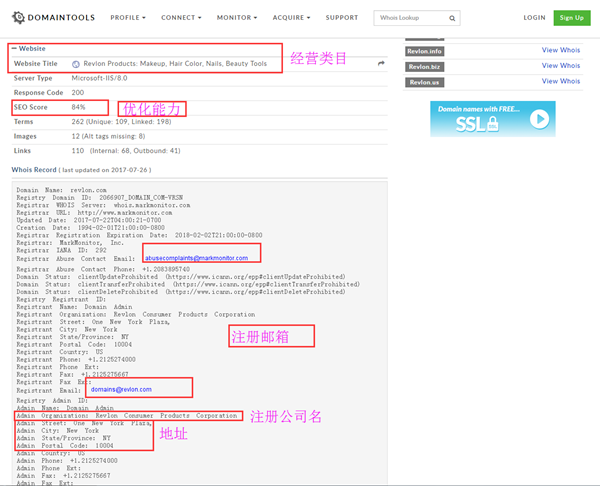Open the PROFILE dropdown menu
The height and width of the screenshot is (486, 600).
coord(128,18)
